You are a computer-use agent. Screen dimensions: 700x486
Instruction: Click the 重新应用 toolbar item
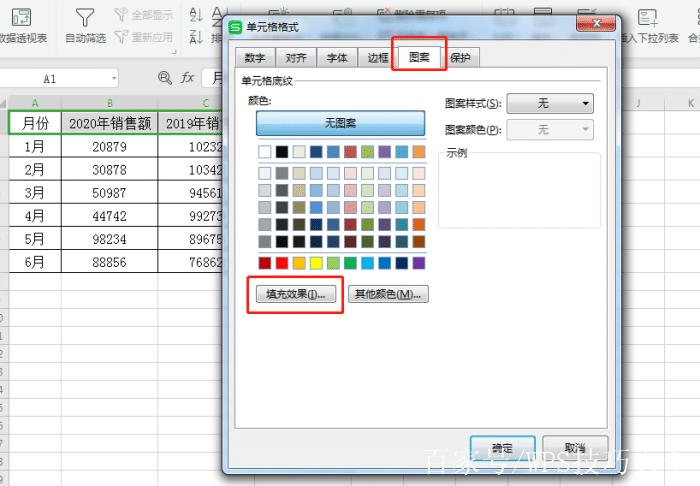(x=143, y=37)
